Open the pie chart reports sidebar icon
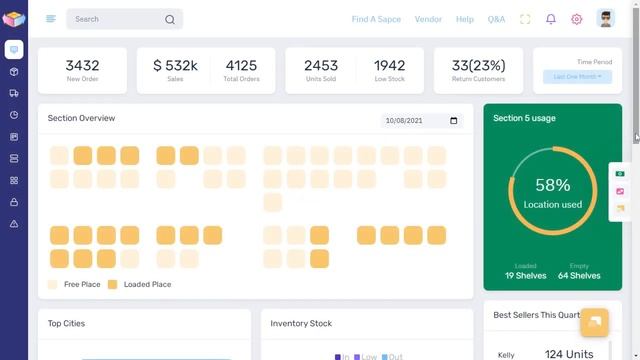Image resolution: width=640 pixels, height=360 pixels. point(14,115)
